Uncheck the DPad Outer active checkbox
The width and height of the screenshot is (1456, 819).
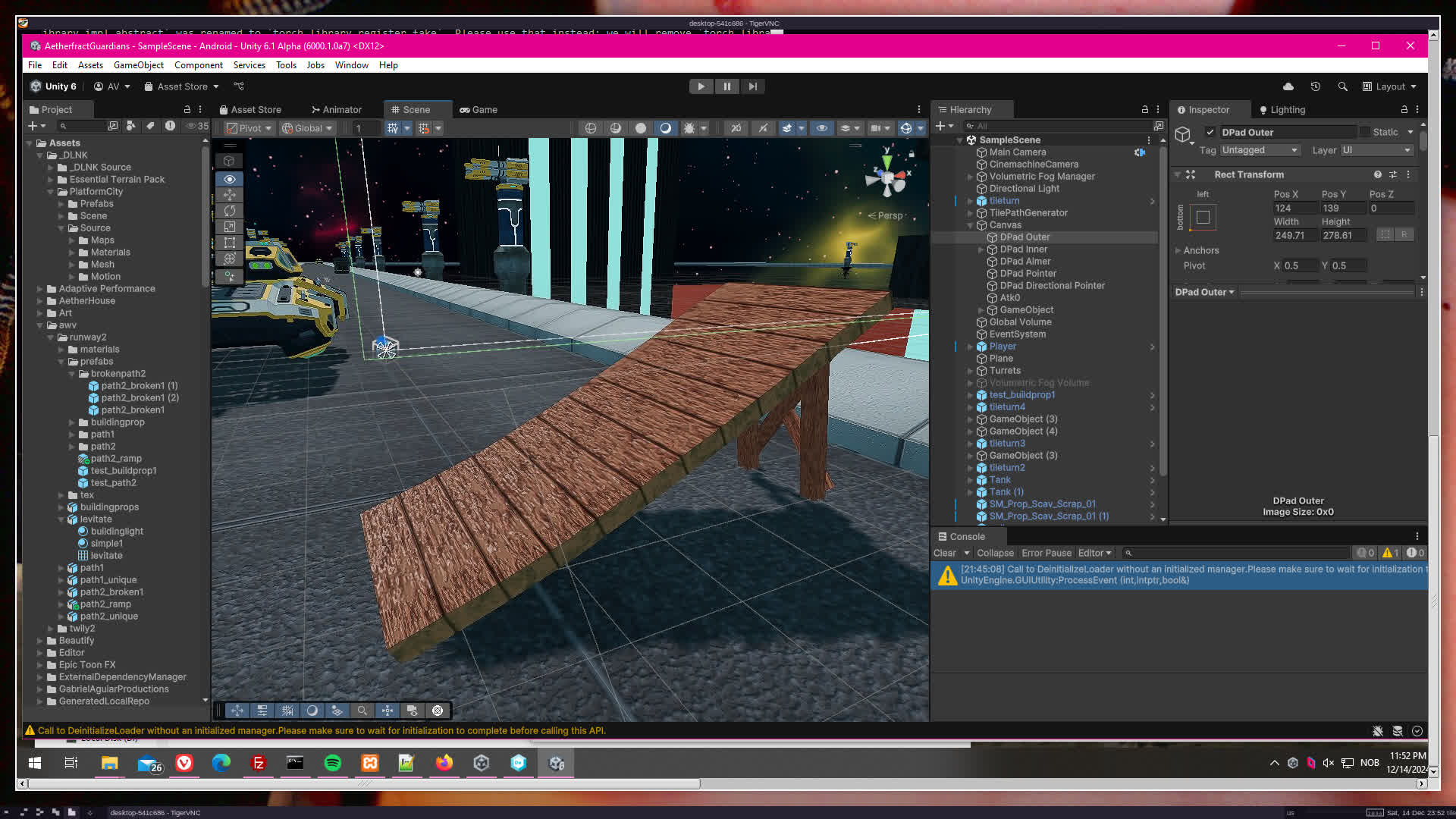tap(1210, 132)
